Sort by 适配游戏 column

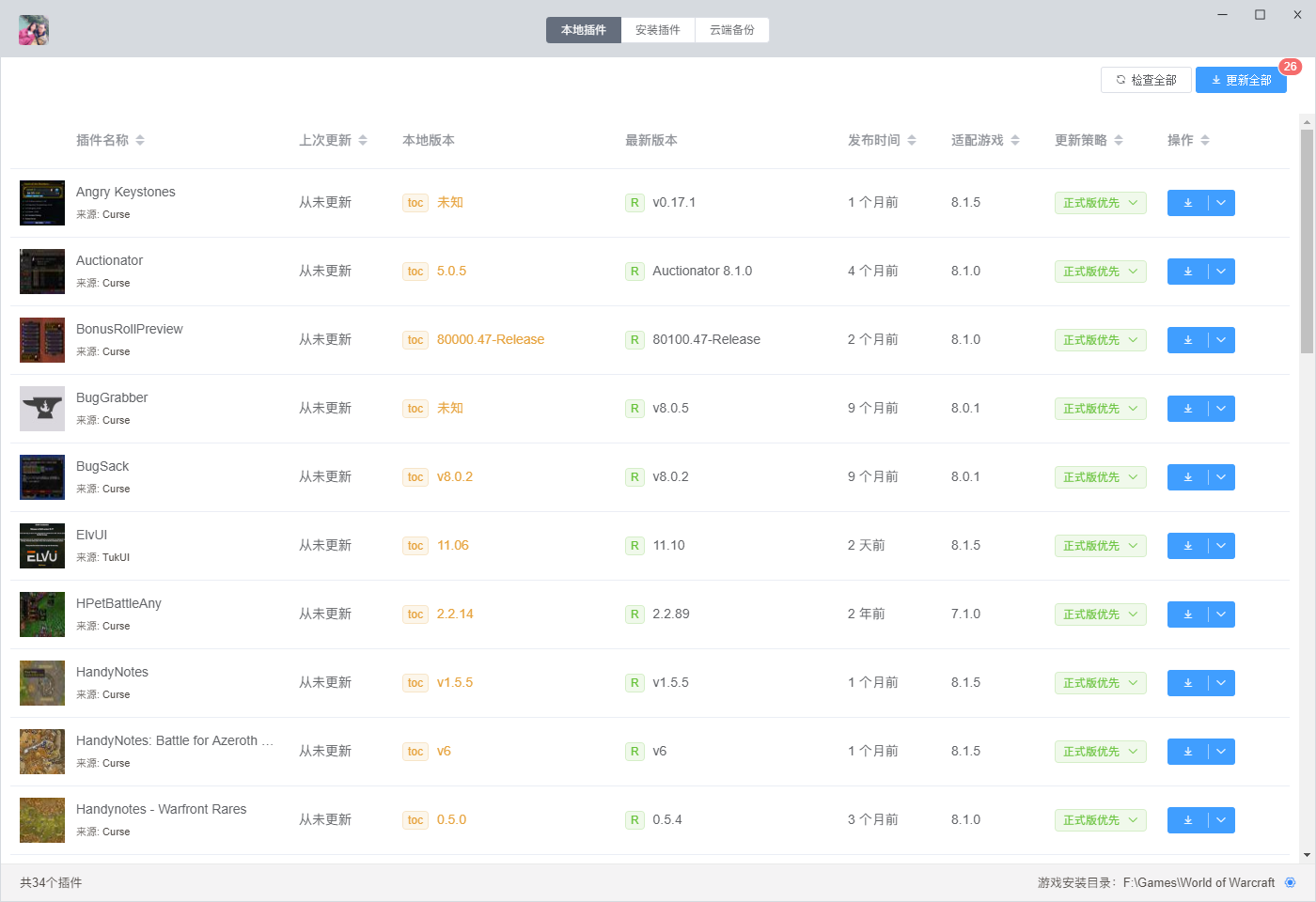point(985,140)
